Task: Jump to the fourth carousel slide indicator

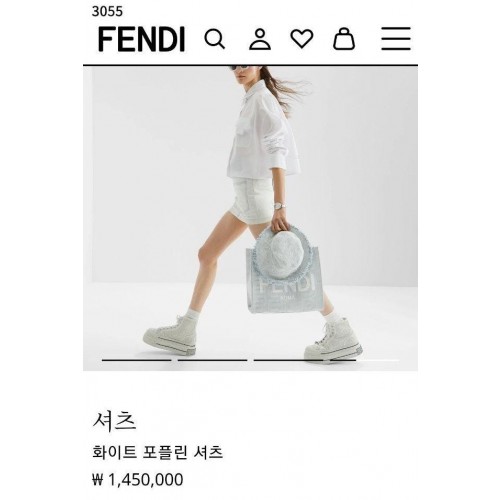Action: (x=364, y=360)
